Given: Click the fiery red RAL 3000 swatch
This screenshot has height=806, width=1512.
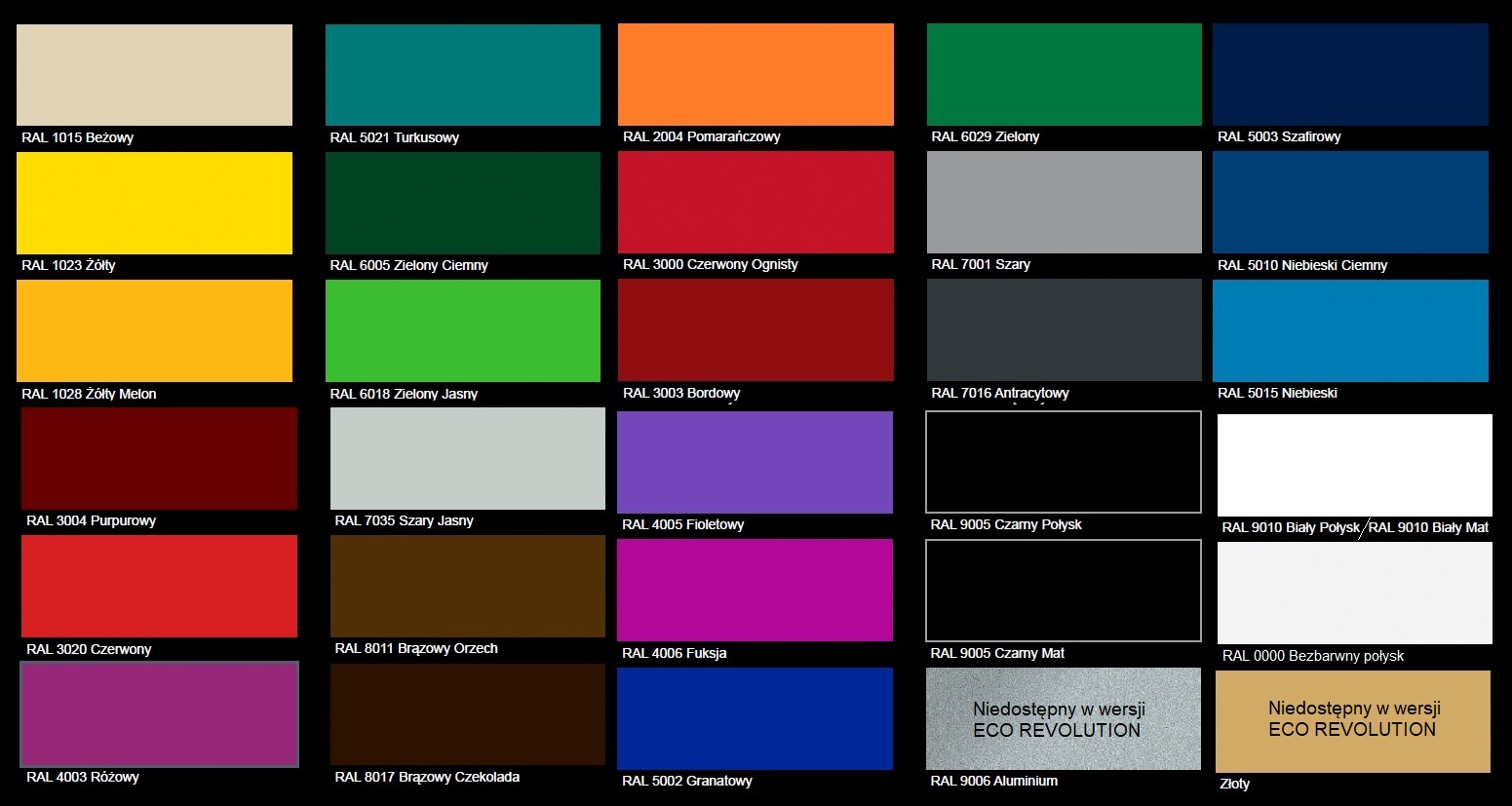Looking at the screenshot, I should point(756,202).
